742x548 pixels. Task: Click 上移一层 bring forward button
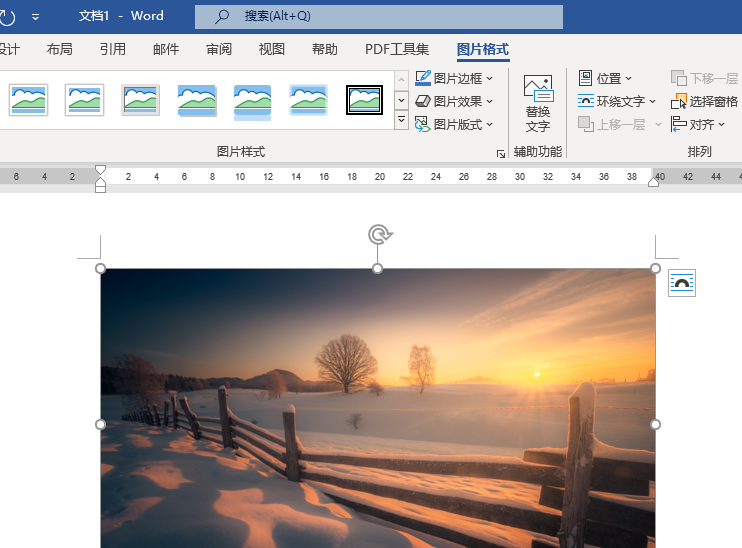pos(613,124)
